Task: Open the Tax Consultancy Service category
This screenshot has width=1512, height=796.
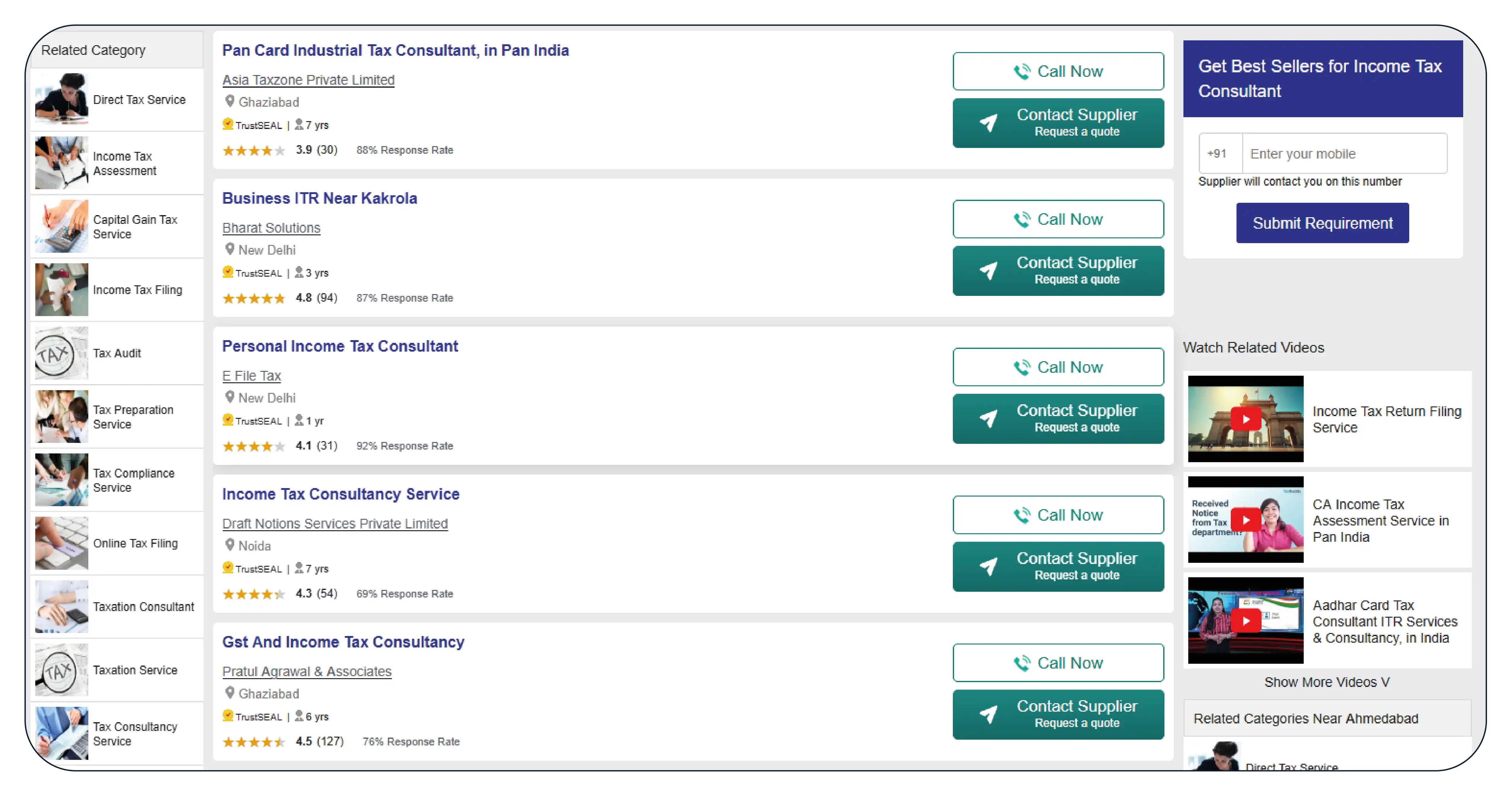Action: tap(117, 733)
